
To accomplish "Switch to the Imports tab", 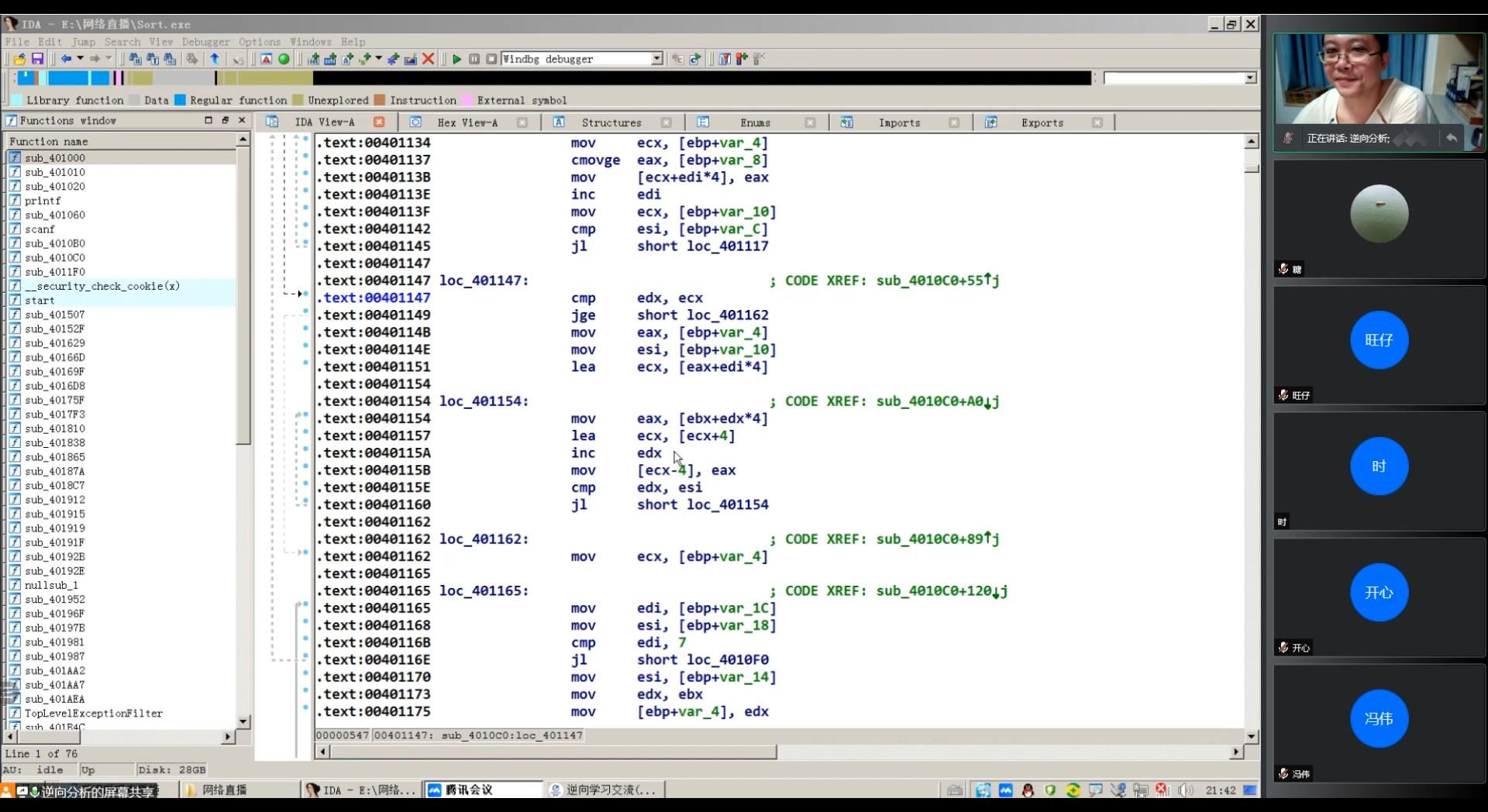I will [899, 122].
